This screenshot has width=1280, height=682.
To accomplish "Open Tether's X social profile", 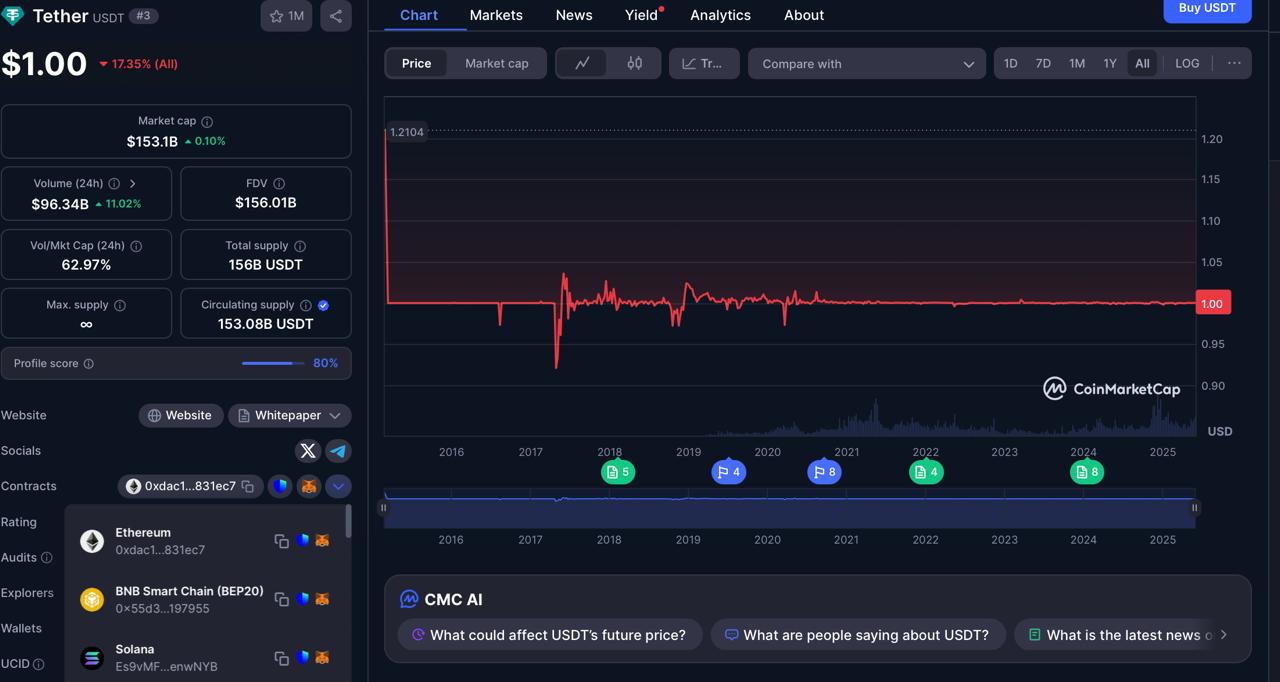I will pos(308,451).
